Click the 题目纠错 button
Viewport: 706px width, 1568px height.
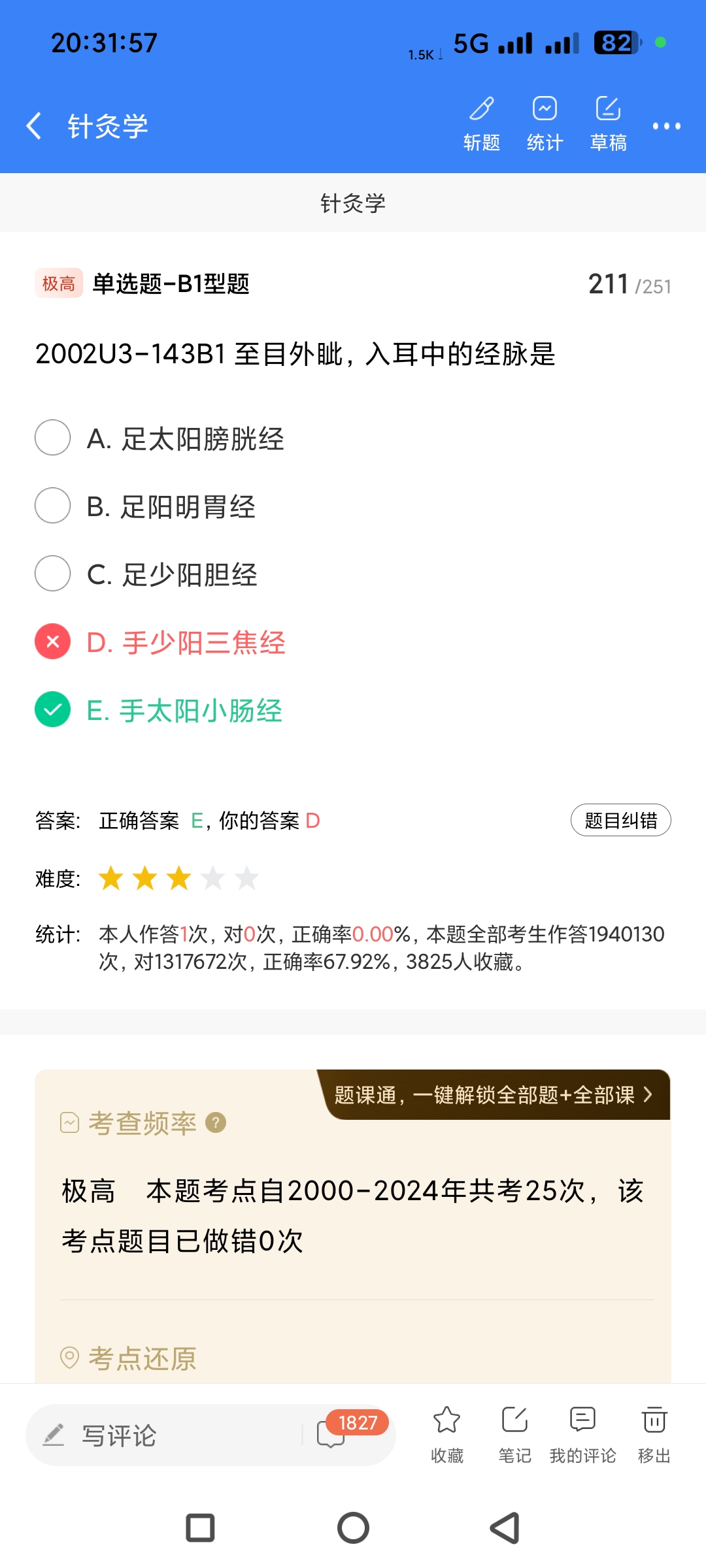pyautogui.click(x=620, y=820)
